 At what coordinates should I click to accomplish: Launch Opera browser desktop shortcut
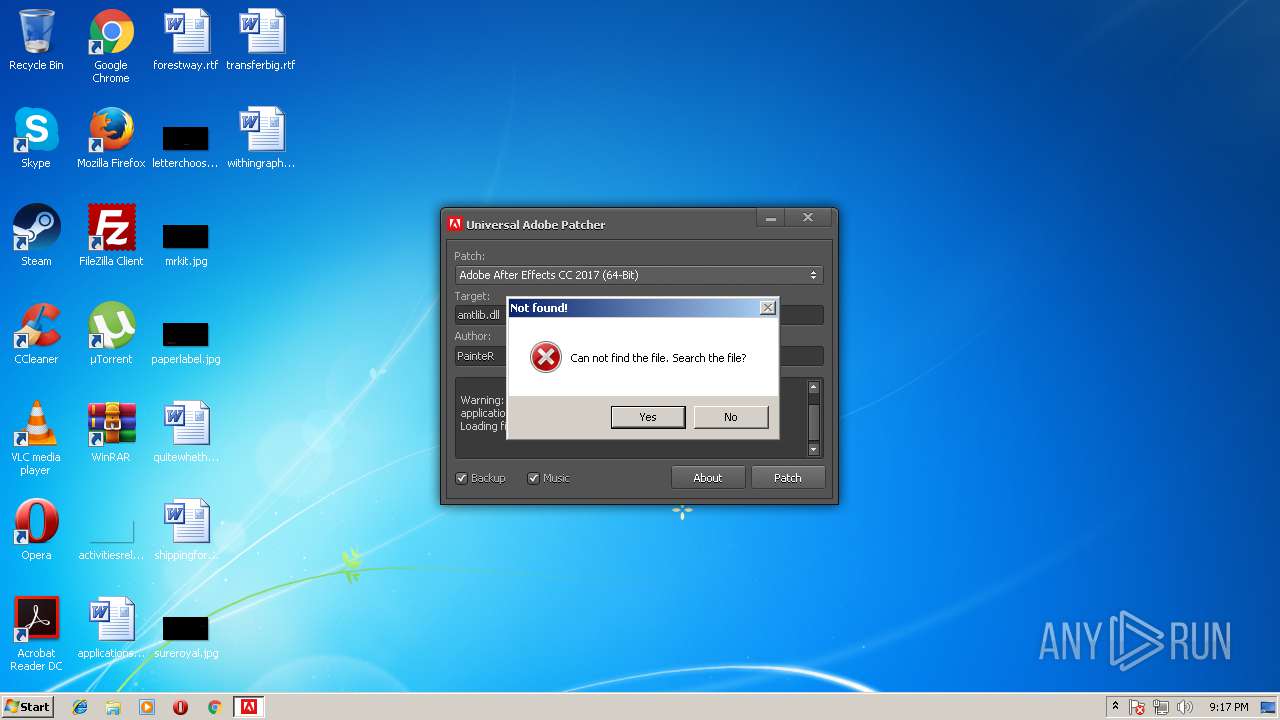[x=36, y=530]
